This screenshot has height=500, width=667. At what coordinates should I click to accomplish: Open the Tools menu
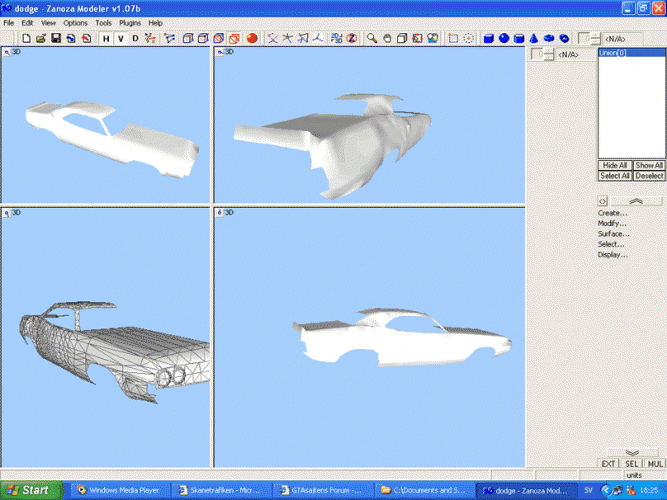104,22
